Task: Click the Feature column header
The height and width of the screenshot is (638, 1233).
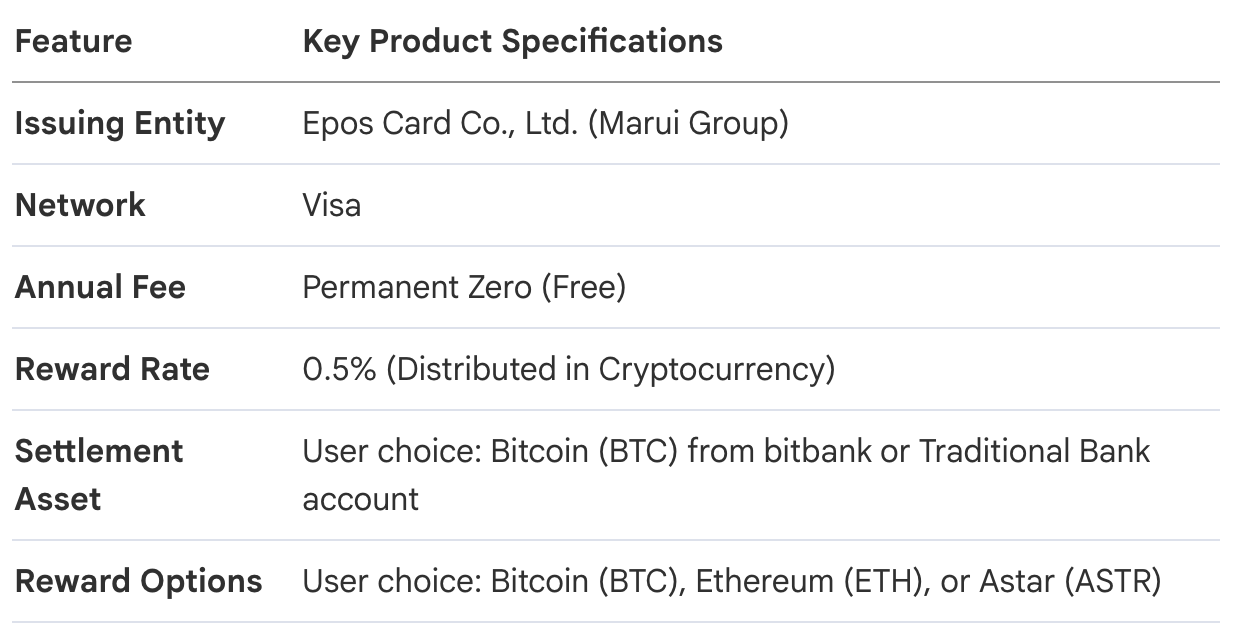Action: (73, 41)
